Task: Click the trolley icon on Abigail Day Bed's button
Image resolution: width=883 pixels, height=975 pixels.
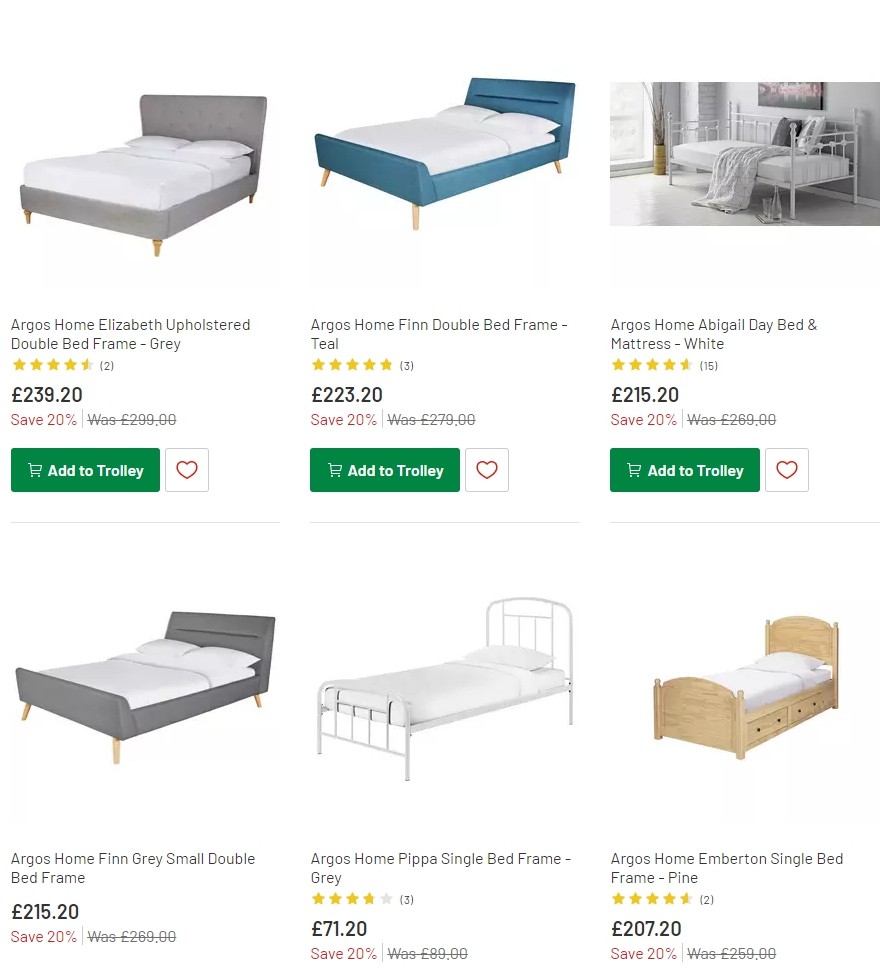Action: [x=634, y=470]
